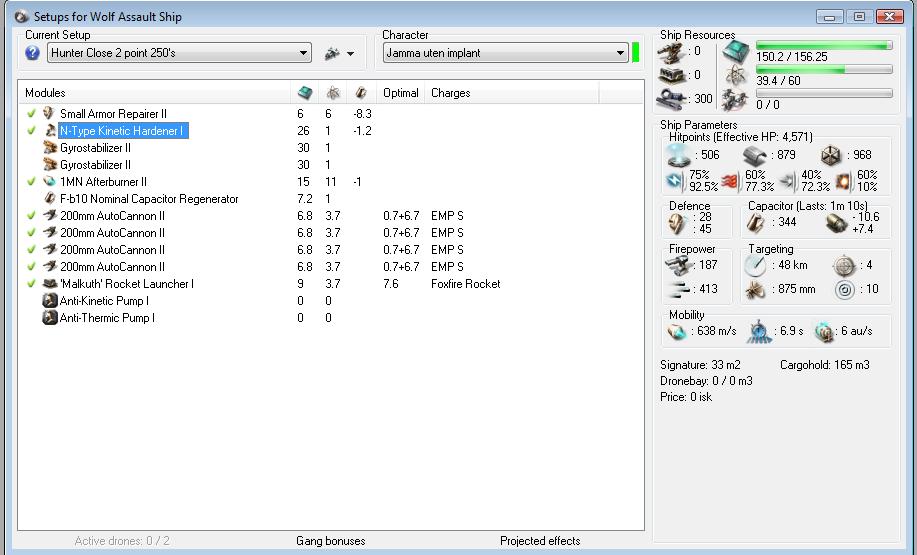Click the targeting range icon showing 48 km
The width and height of the screenshot is (917, 555).
(x=755, y=266)
